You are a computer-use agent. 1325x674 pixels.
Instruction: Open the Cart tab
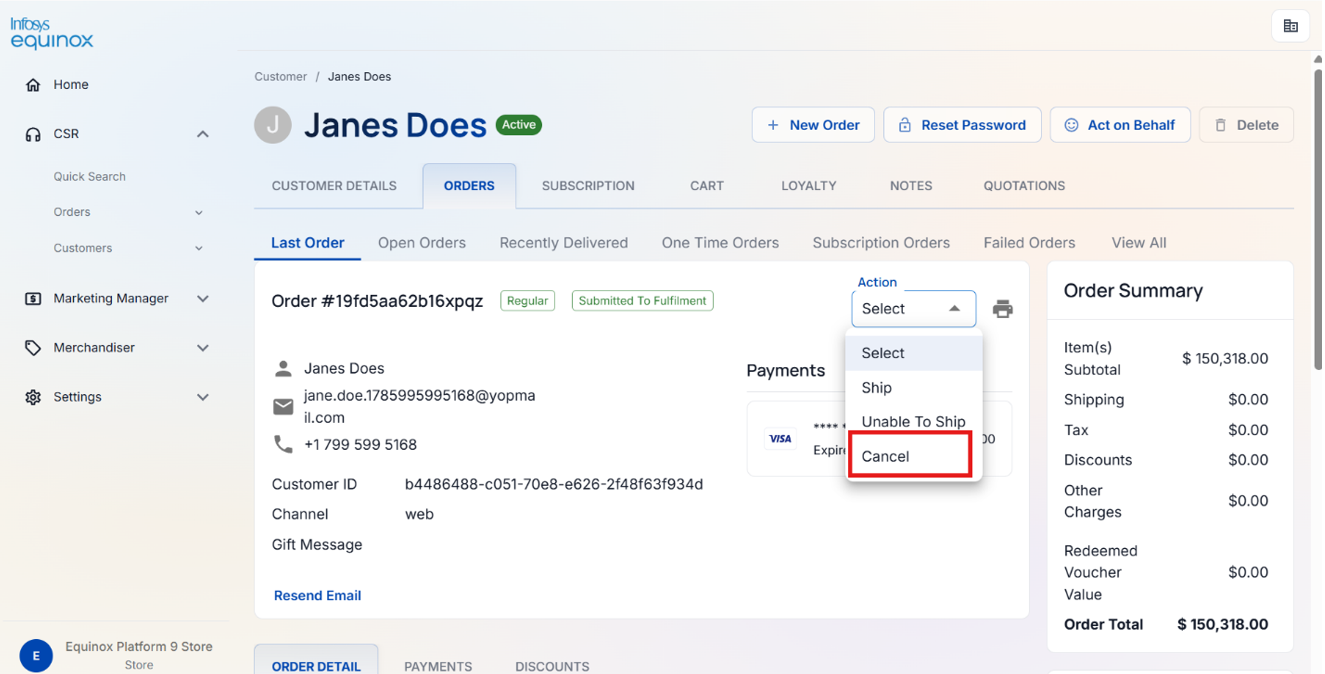pyautogui.click(x=707, y=186)
